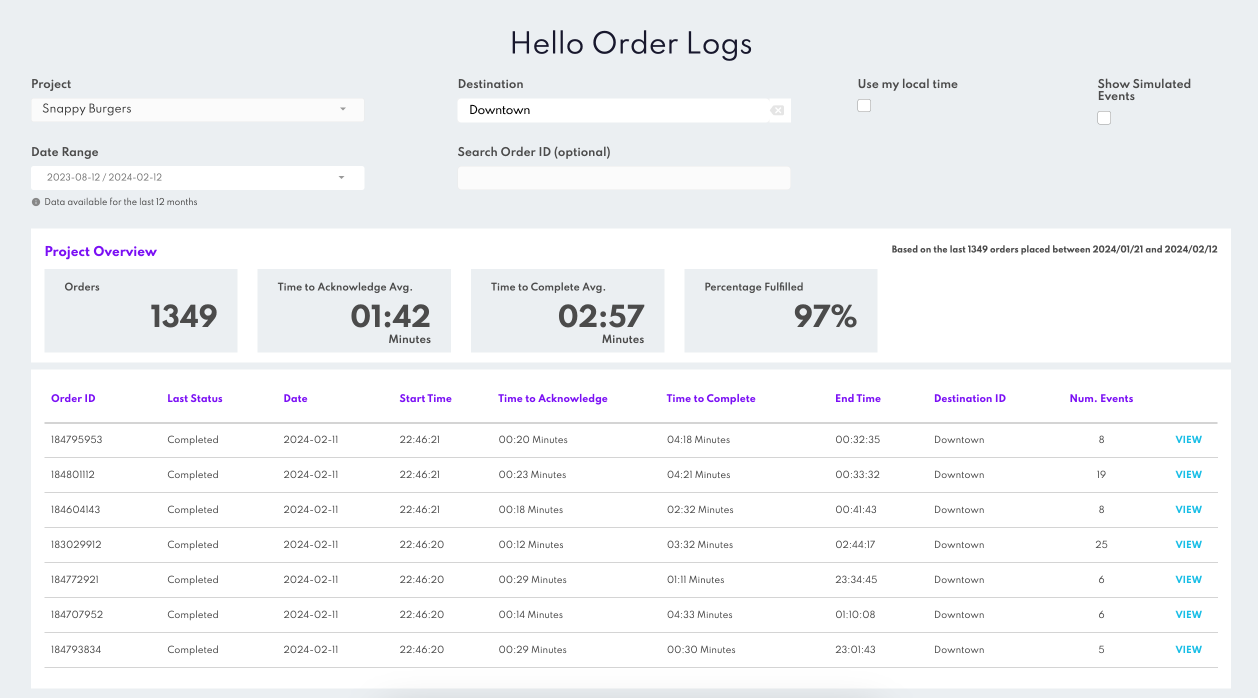Click 00:30 Minutes time to complete
The height and width of the screenshot is (698, 1258).
[701, 650]
